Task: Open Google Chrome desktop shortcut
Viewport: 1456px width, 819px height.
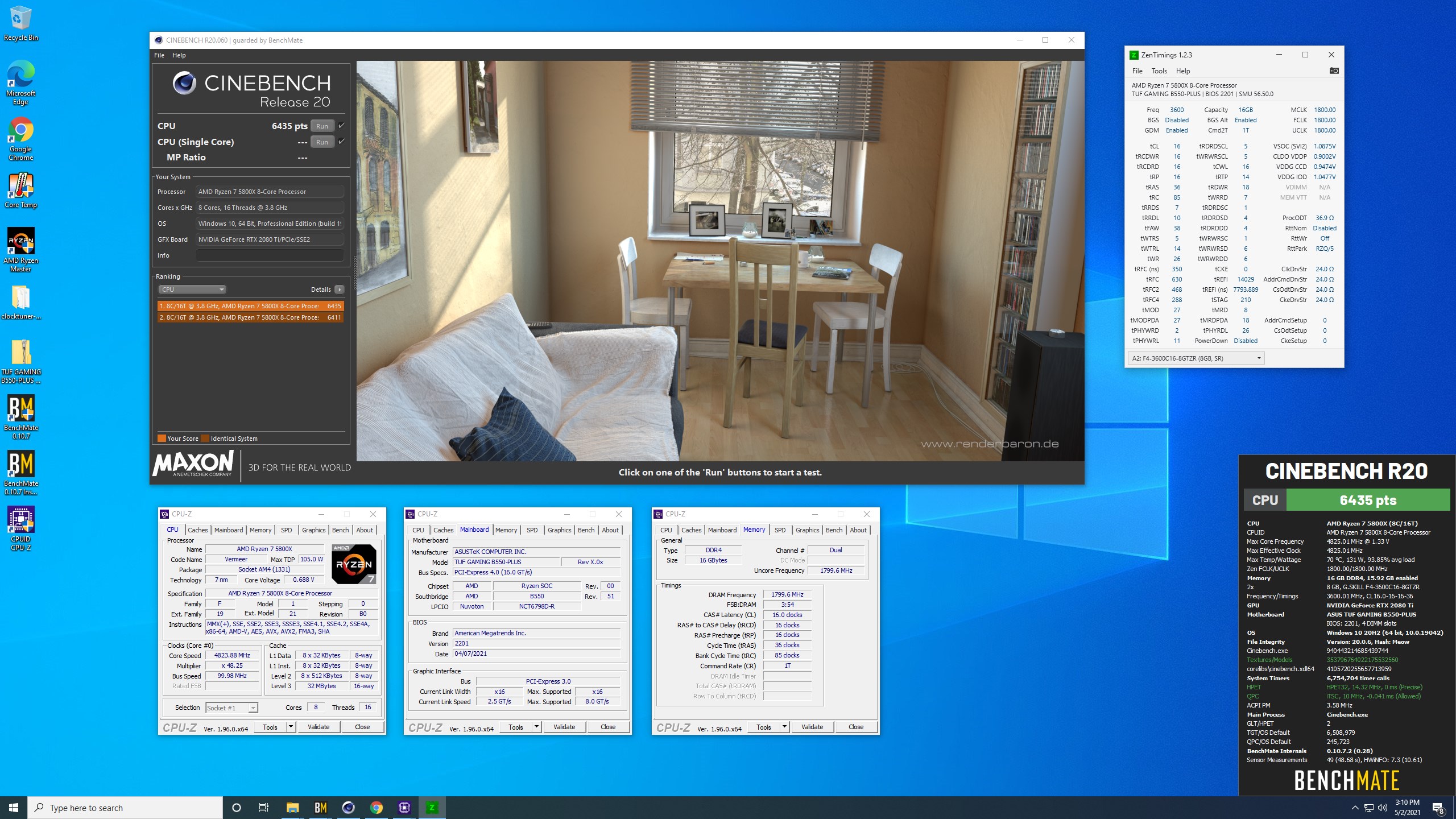Action: (20, 138)
